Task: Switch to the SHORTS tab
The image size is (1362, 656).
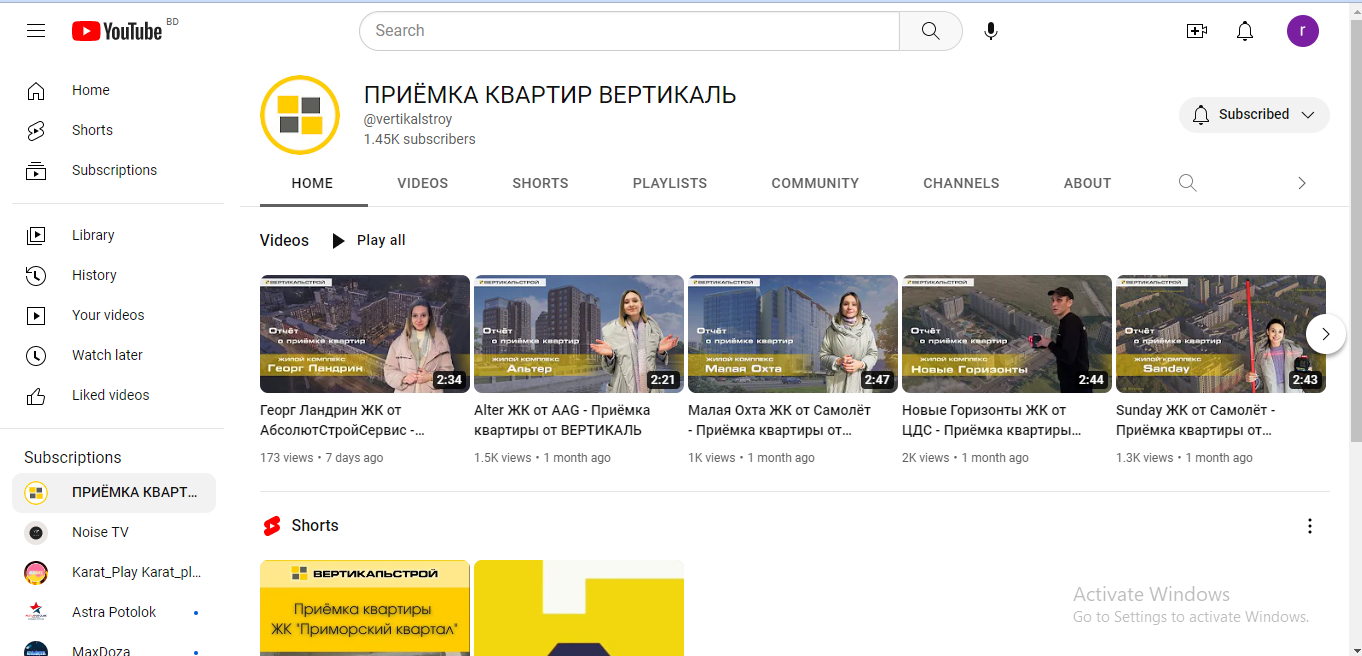Action: [540, 183]
